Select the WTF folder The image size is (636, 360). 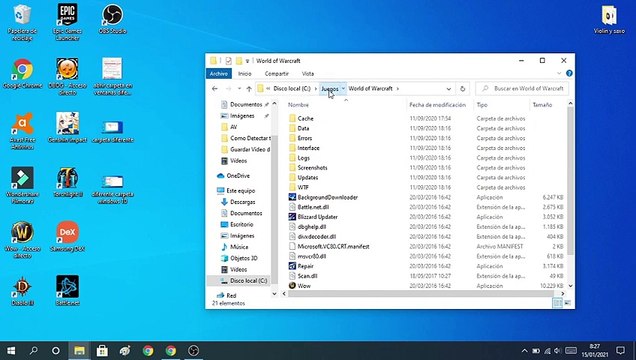(x=303, y=187)
